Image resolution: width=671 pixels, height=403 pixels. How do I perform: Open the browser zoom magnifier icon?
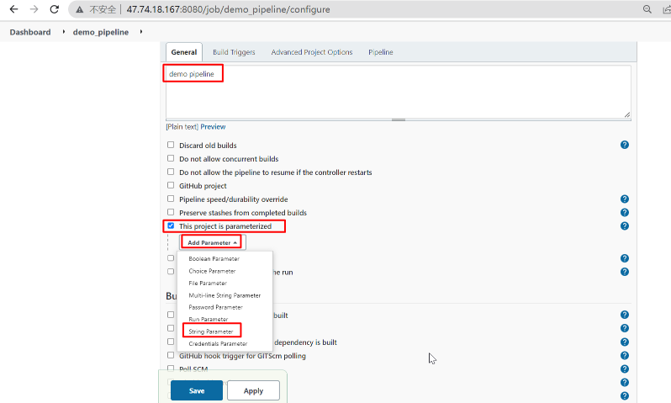pyautogui.click(x=647, y=9)
